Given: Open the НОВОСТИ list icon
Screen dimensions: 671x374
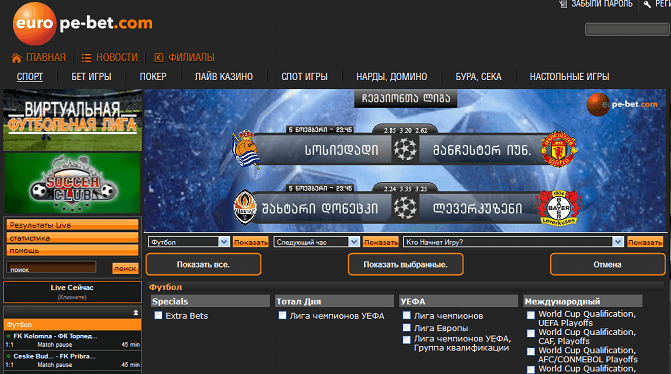Looking at the screenshot, I should [x=86, y=58].
